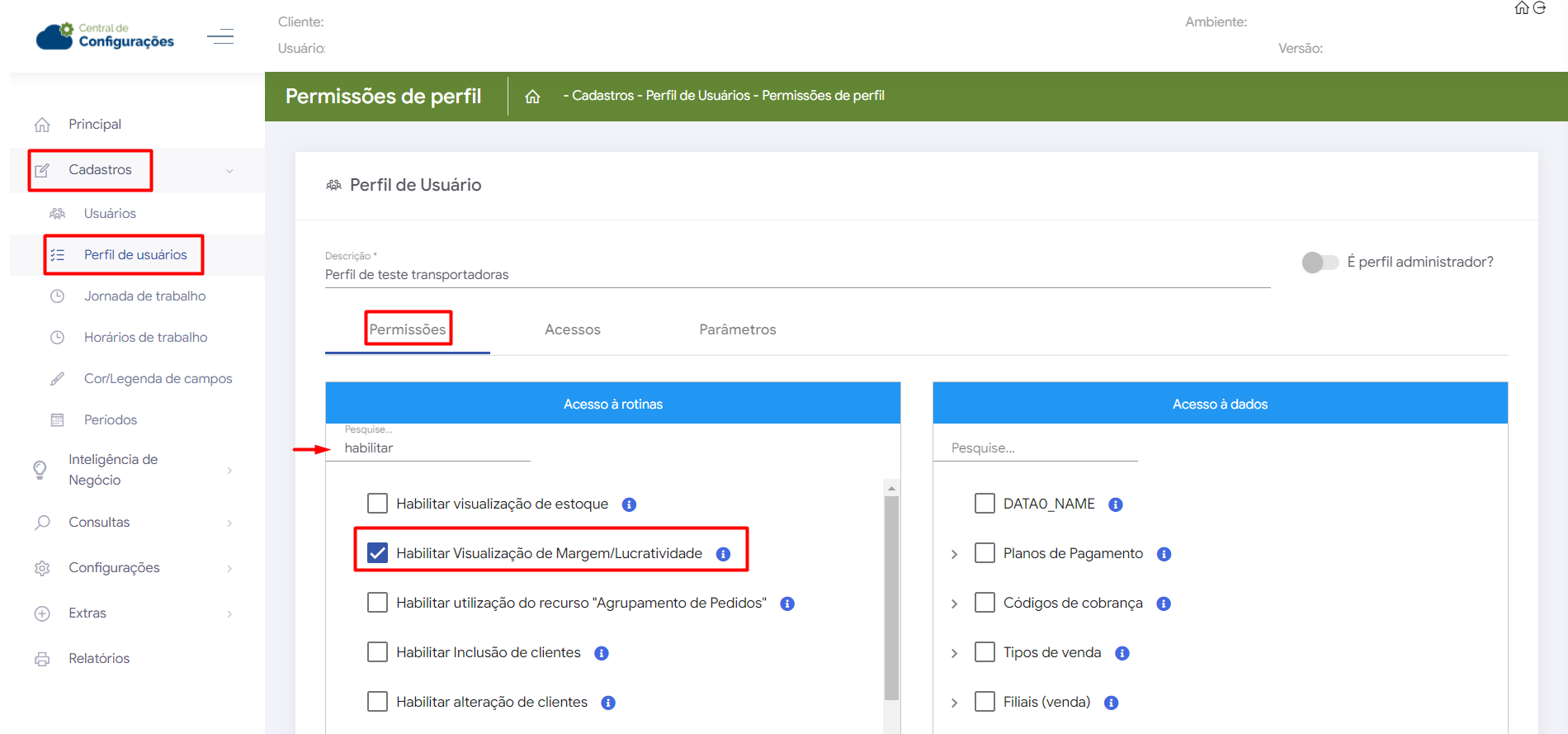Collapse the Cadastros menu chevron
This screenshot has height=734, width=1568.
[x=229, y=171]
